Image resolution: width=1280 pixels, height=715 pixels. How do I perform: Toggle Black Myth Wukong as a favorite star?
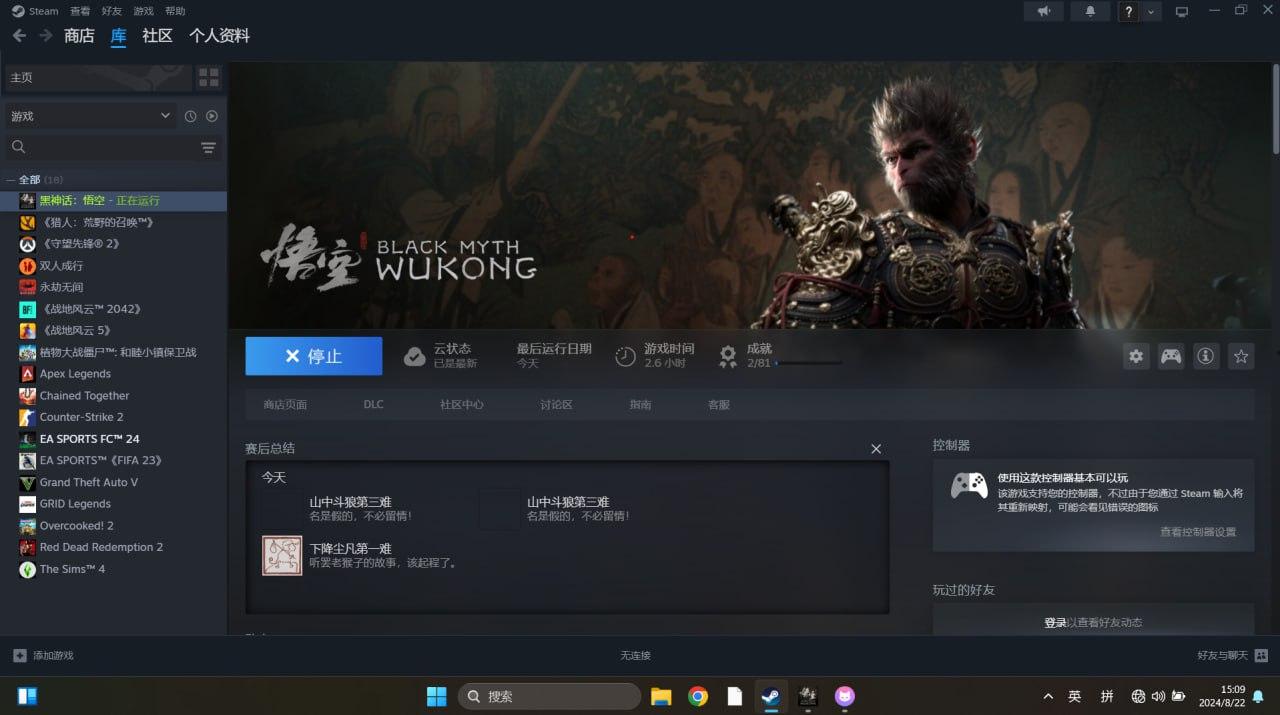click(x=1240, y=355)
